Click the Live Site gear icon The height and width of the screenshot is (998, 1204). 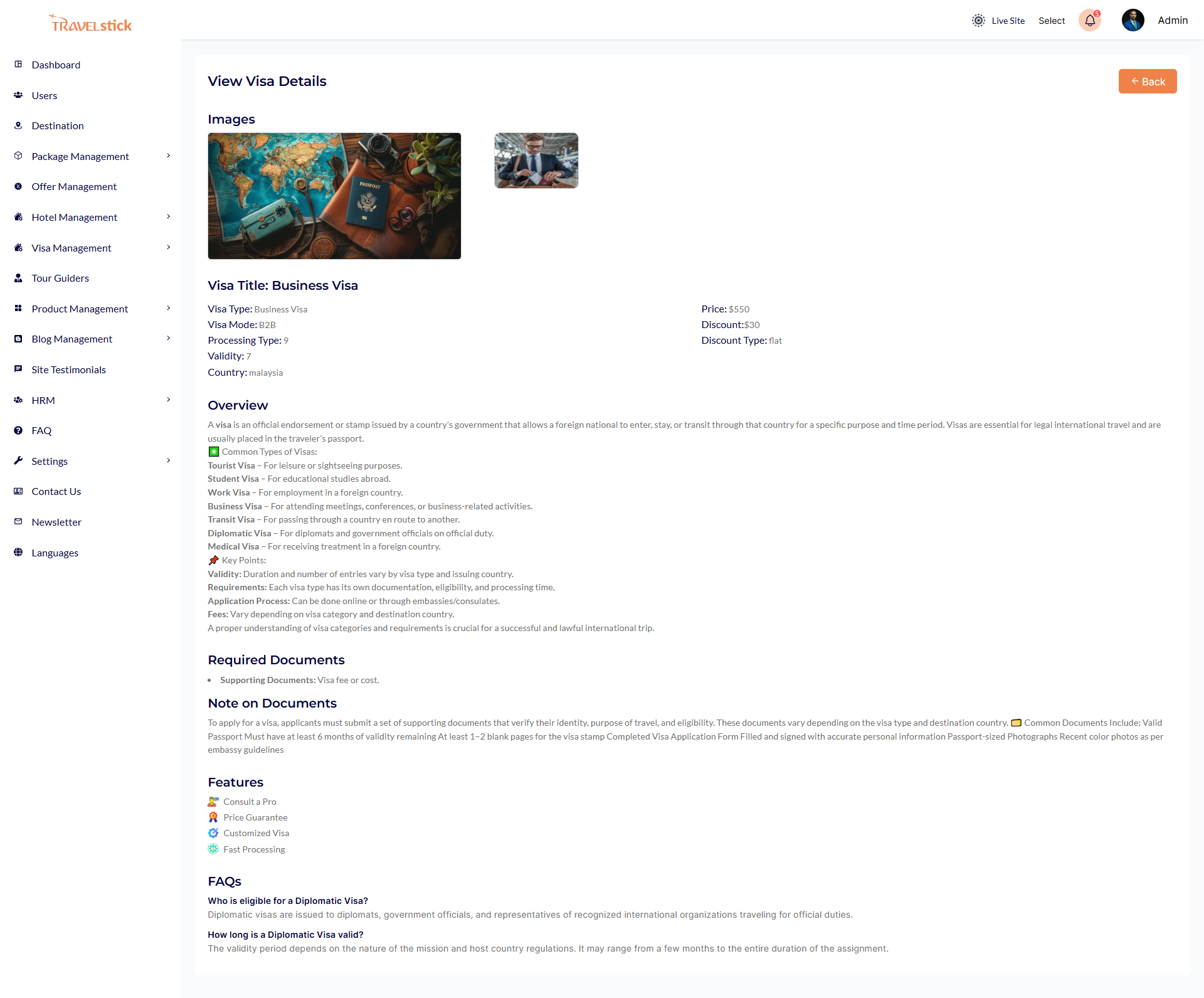pos(978,21)
